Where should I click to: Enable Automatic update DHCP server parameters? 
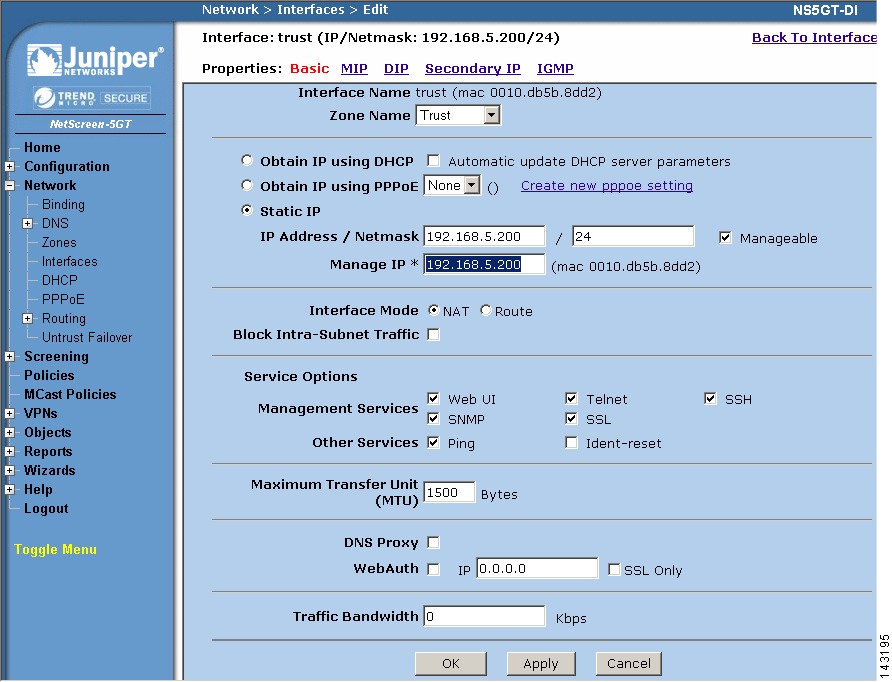433,161
